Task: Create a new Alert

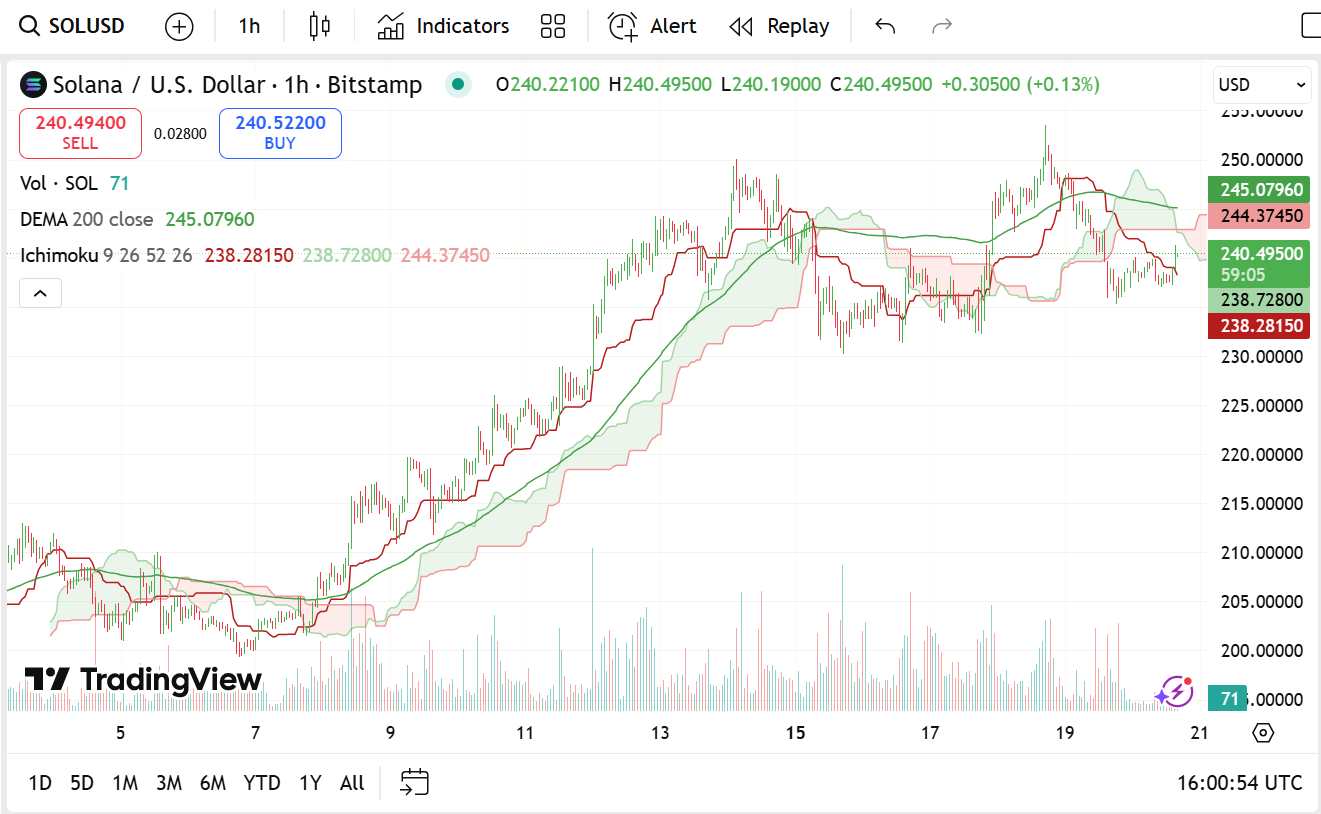Action: pyautogui.click(x=652, y=26)
